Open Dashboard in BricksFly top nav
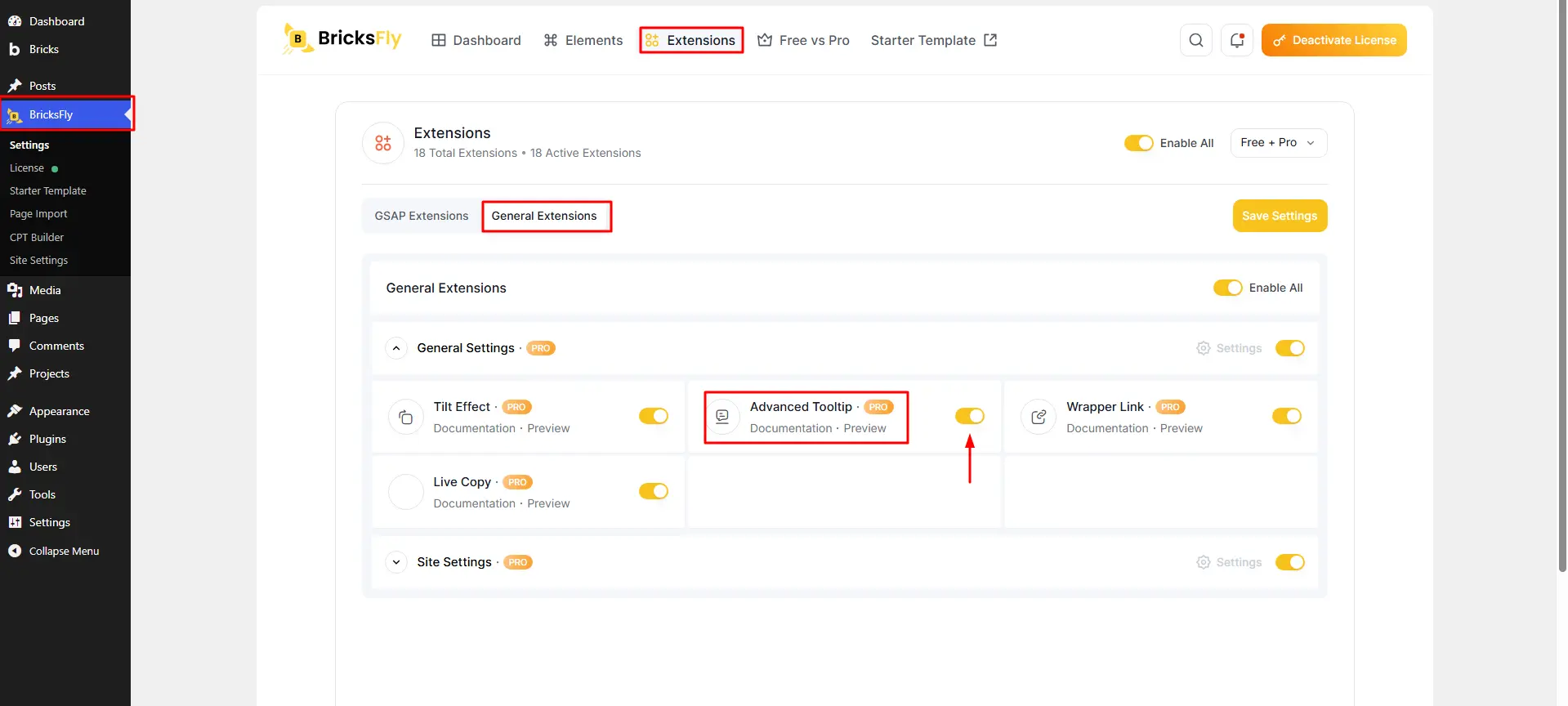 476,40
